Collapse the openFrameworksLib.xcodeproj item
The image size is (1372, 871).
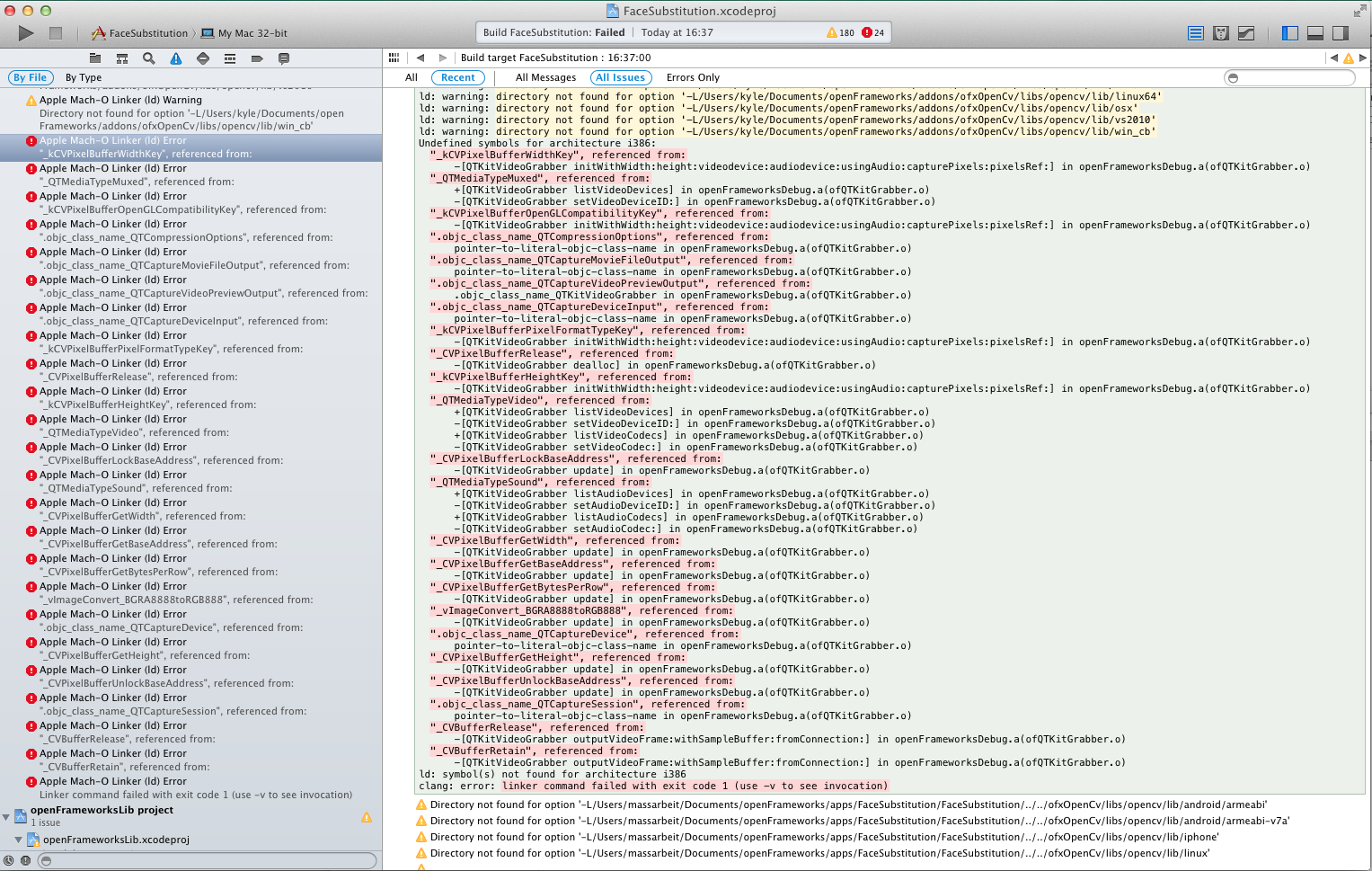point(19,840)
